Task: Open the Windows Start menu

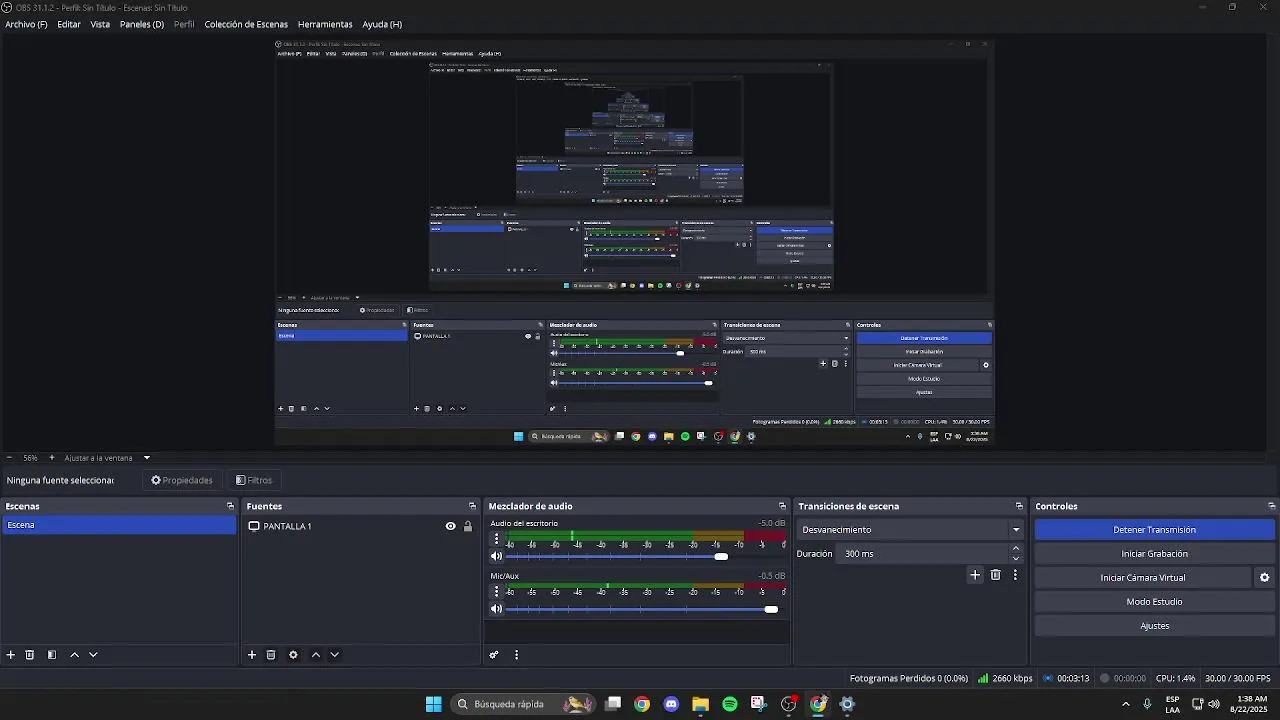Action: 434,704
